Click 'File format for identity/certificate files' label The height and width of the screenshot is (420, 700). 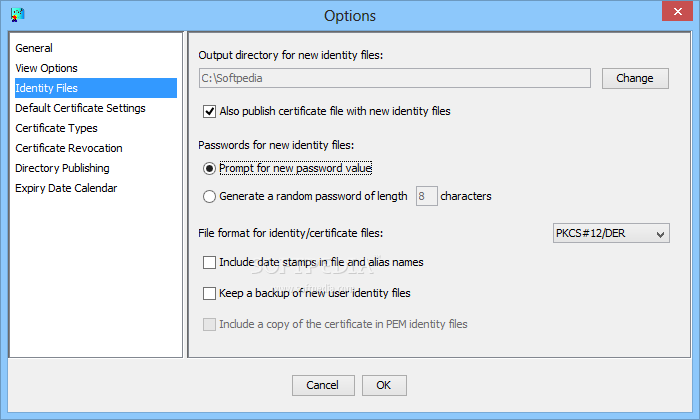click(291, 233)
